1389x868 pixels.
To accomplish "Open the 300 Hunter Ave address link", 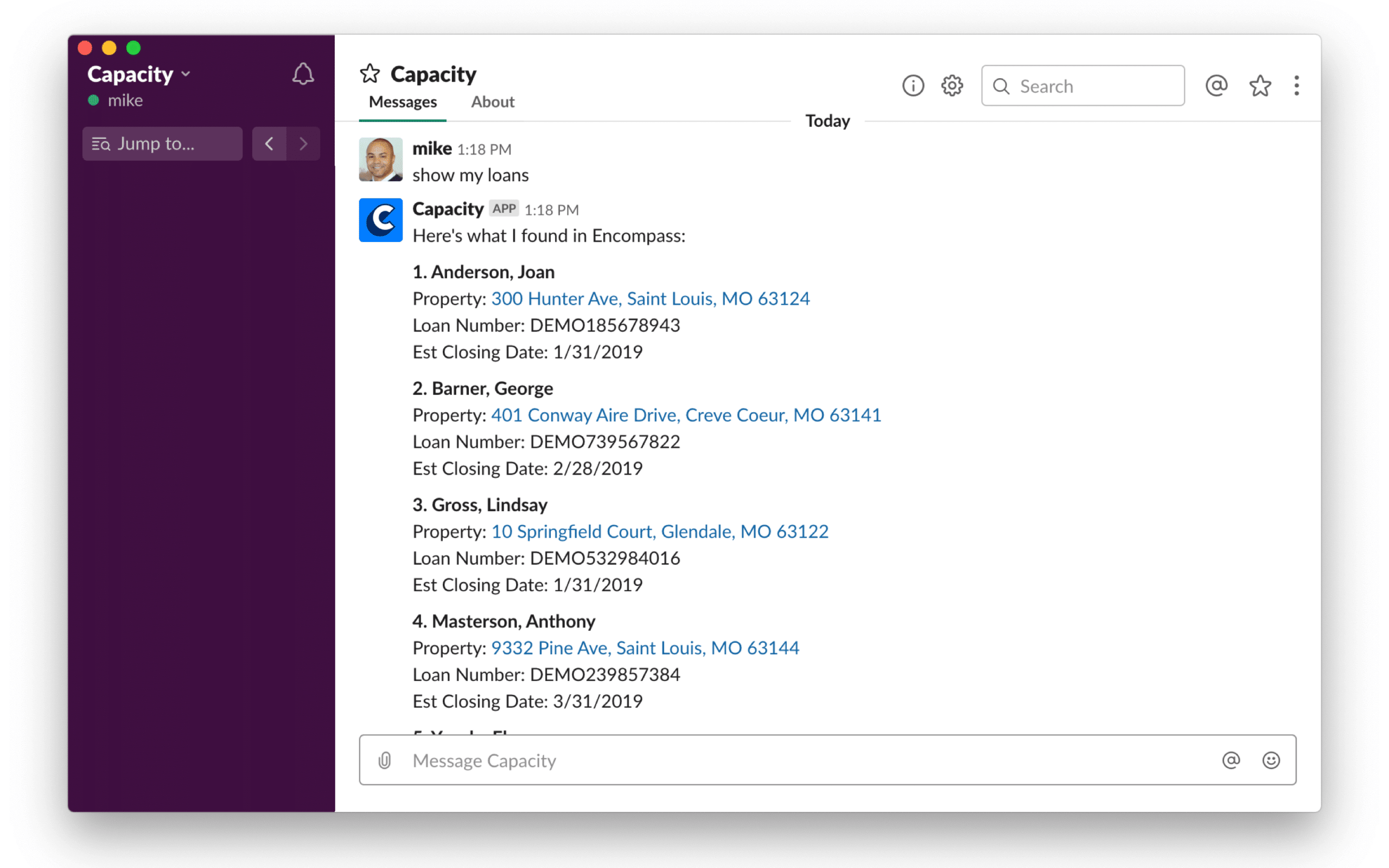I will (x=649, y=298).
